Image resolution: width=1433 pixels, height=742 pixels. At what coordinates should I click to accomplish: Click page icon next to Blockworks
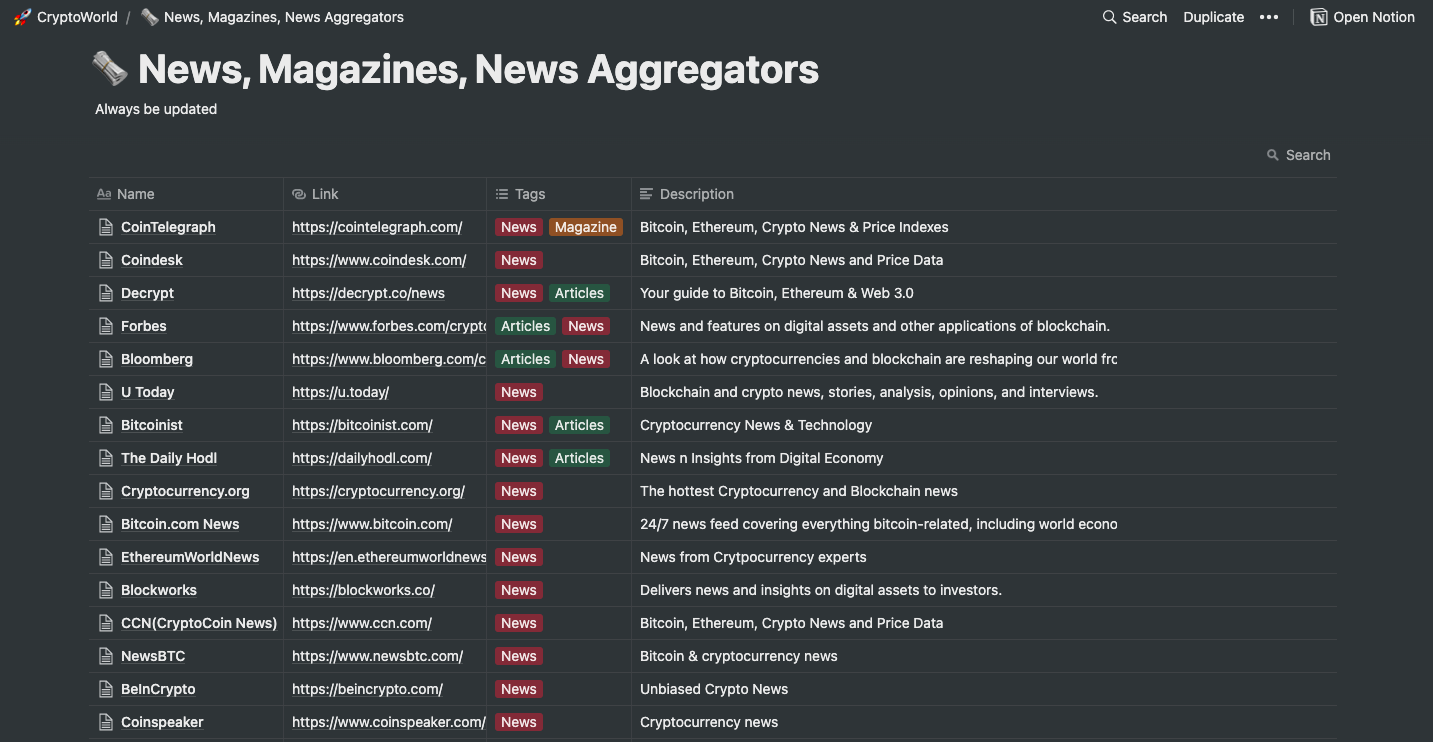106,590
